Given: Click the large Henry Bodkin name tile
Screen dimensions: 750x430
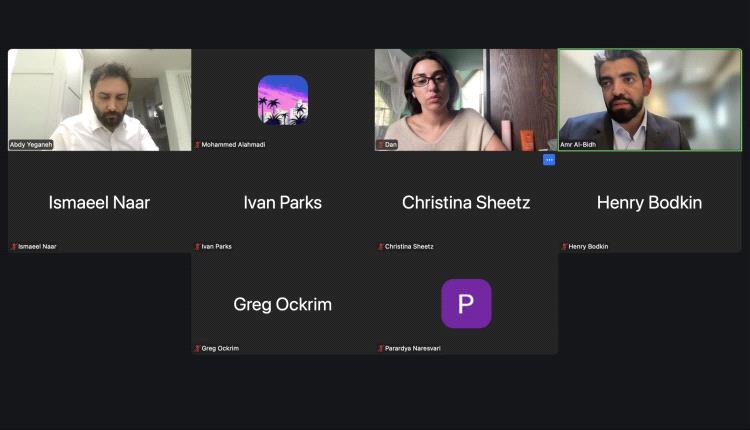Looking at the screenshot, I should coord(650,202).
